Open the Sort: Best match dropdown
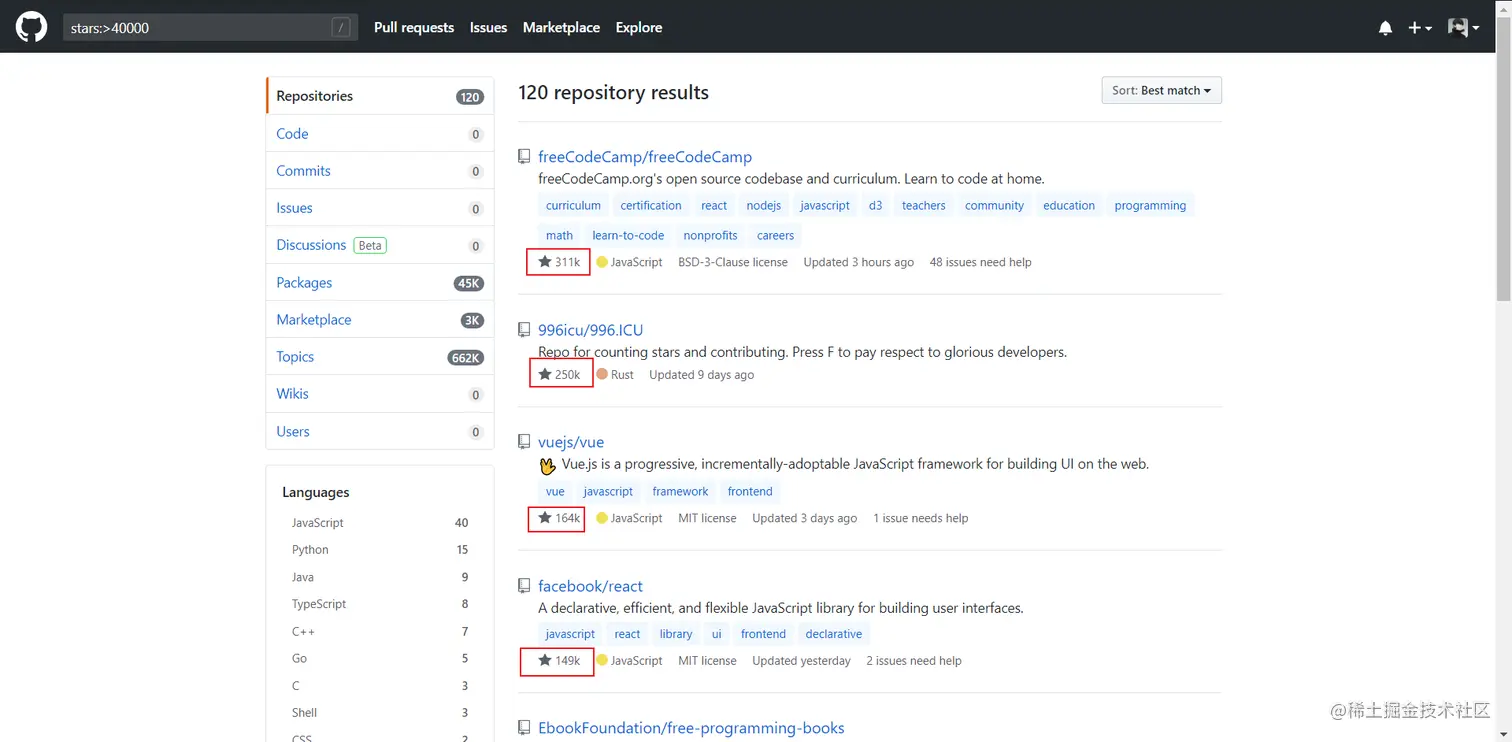This screenshot has width=1512, height=742. (1161, 91)
